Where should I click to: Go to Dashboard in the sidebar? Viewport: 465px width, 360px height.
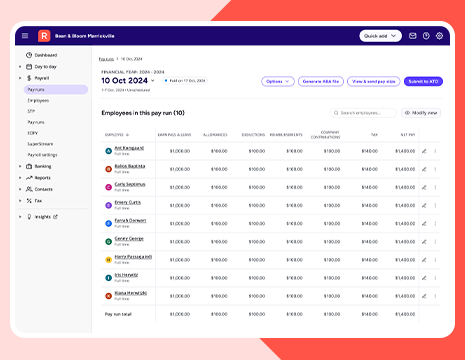tap(46, 55)
